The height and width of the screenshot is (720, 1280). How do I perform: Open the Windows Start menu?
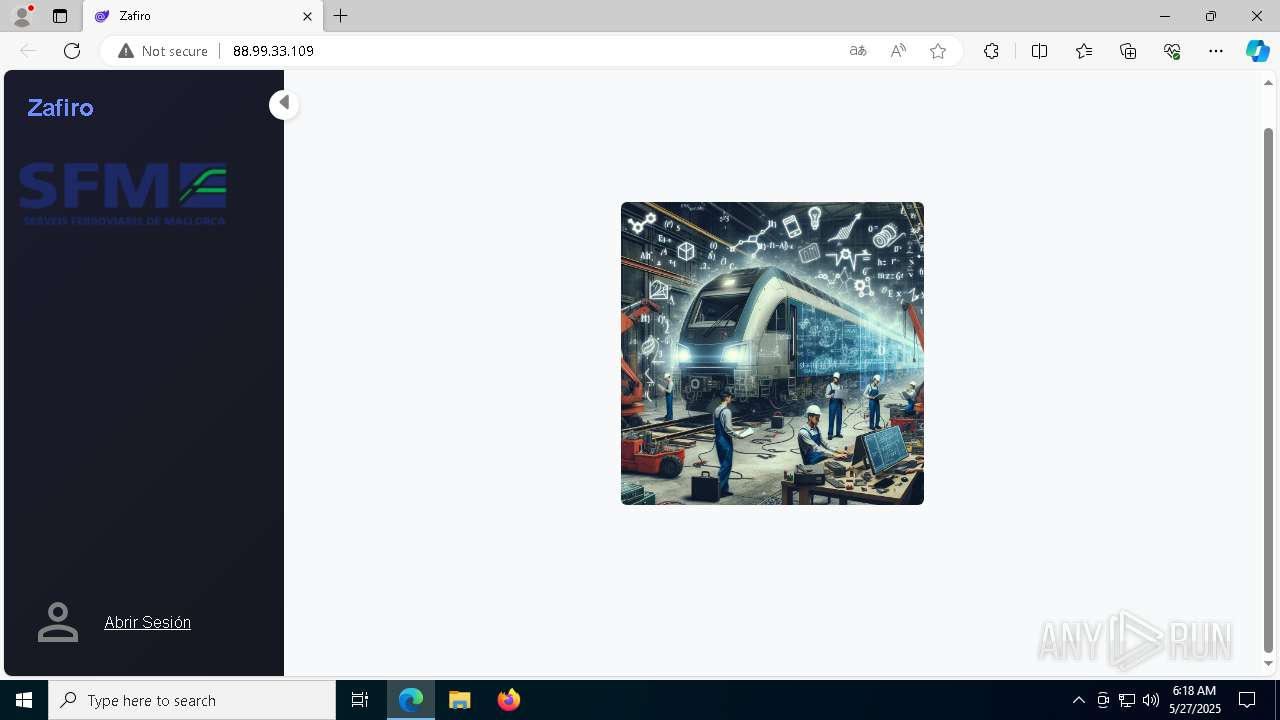[x=24, y=700]
